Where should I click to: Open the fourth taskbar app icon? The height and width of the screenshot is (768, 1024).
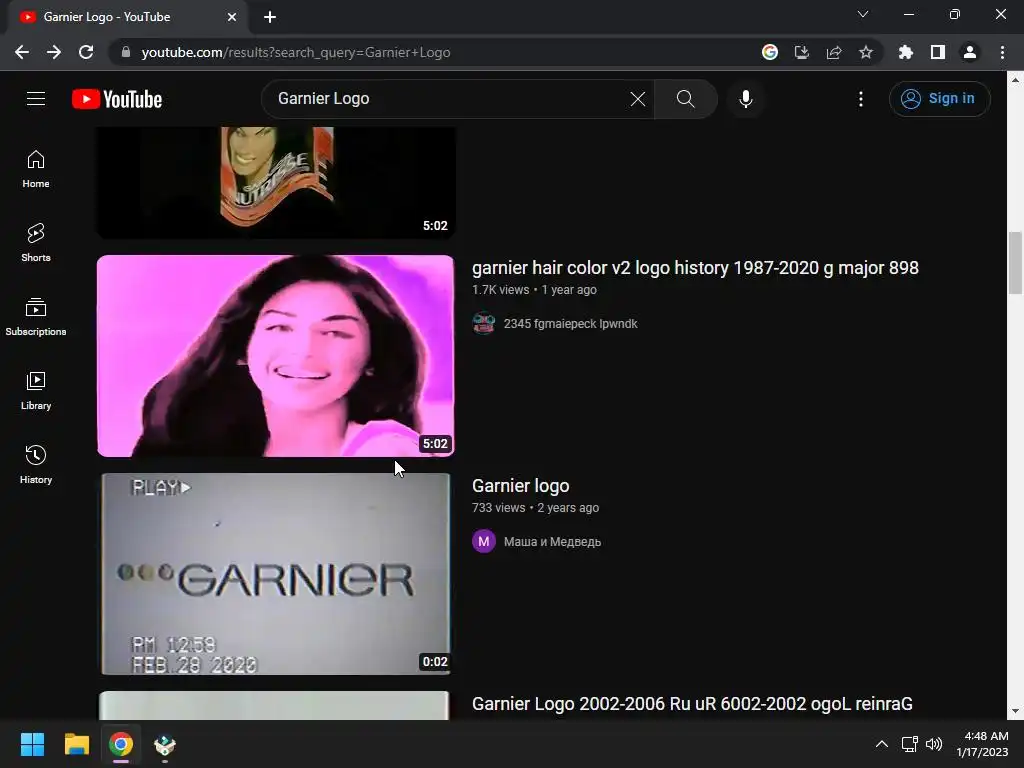(165, 744)
